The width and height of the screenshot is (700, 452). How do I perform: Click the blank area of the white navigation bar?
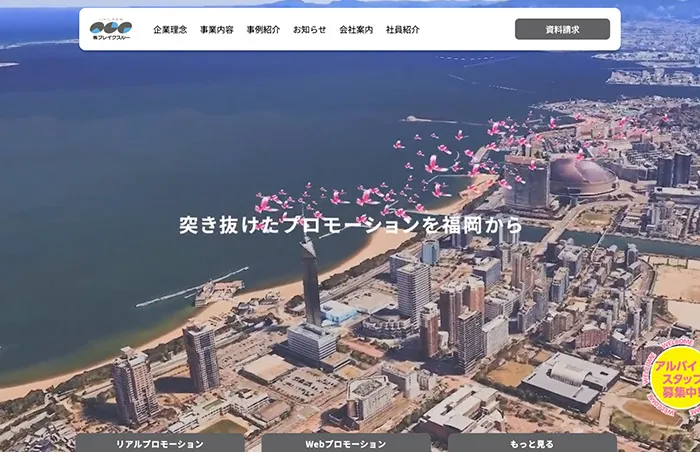tap(468, 30)
